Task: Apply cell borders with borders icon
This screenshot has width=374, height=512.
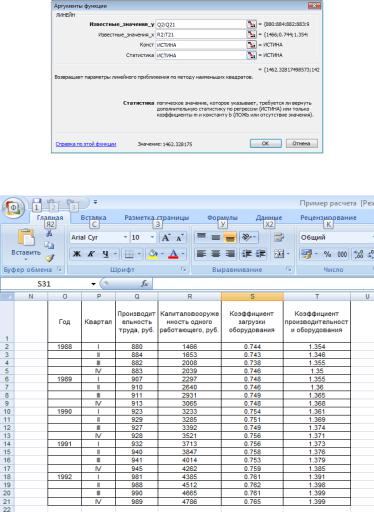Action: pyautogui.click(x=129, y=254)
